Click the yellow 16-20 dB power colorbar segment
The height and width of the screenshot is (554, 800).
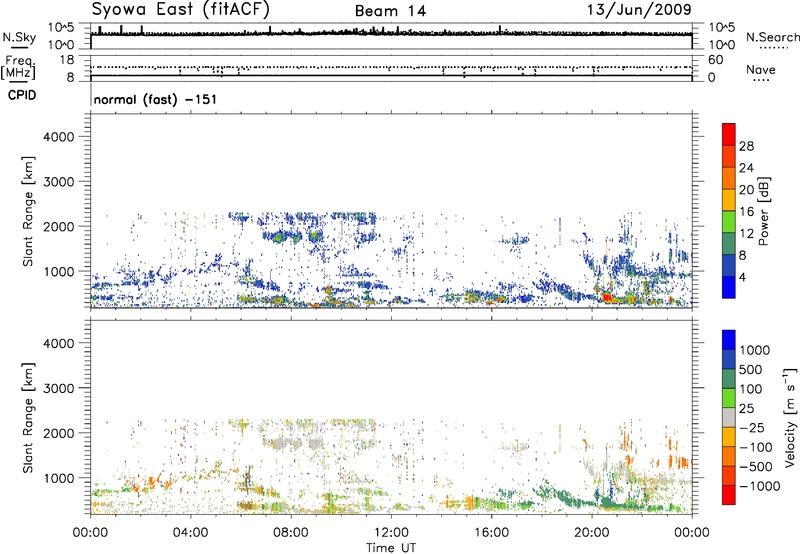(x=729, y=199)
